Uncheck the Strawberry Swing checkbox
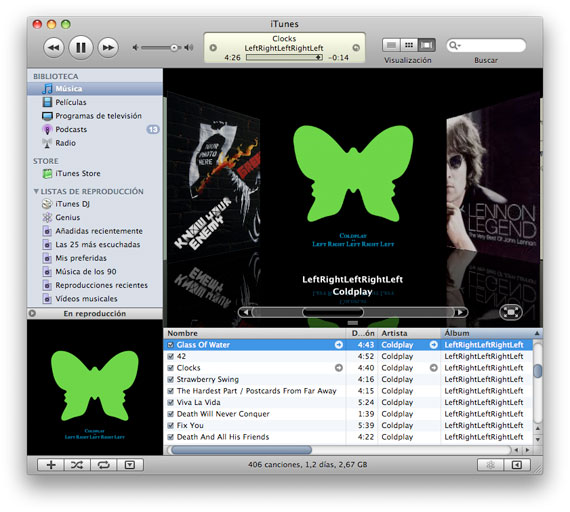570x512 pixels. 170,379
